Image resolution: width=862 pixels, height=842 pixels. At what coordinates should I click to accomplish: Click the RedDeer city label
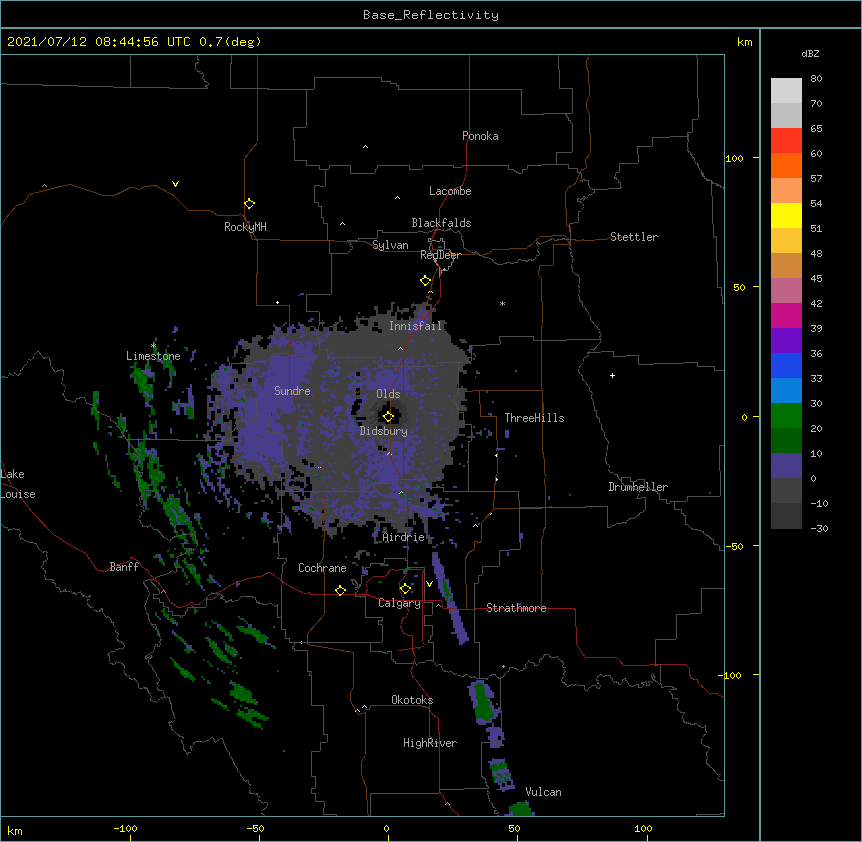440,255
